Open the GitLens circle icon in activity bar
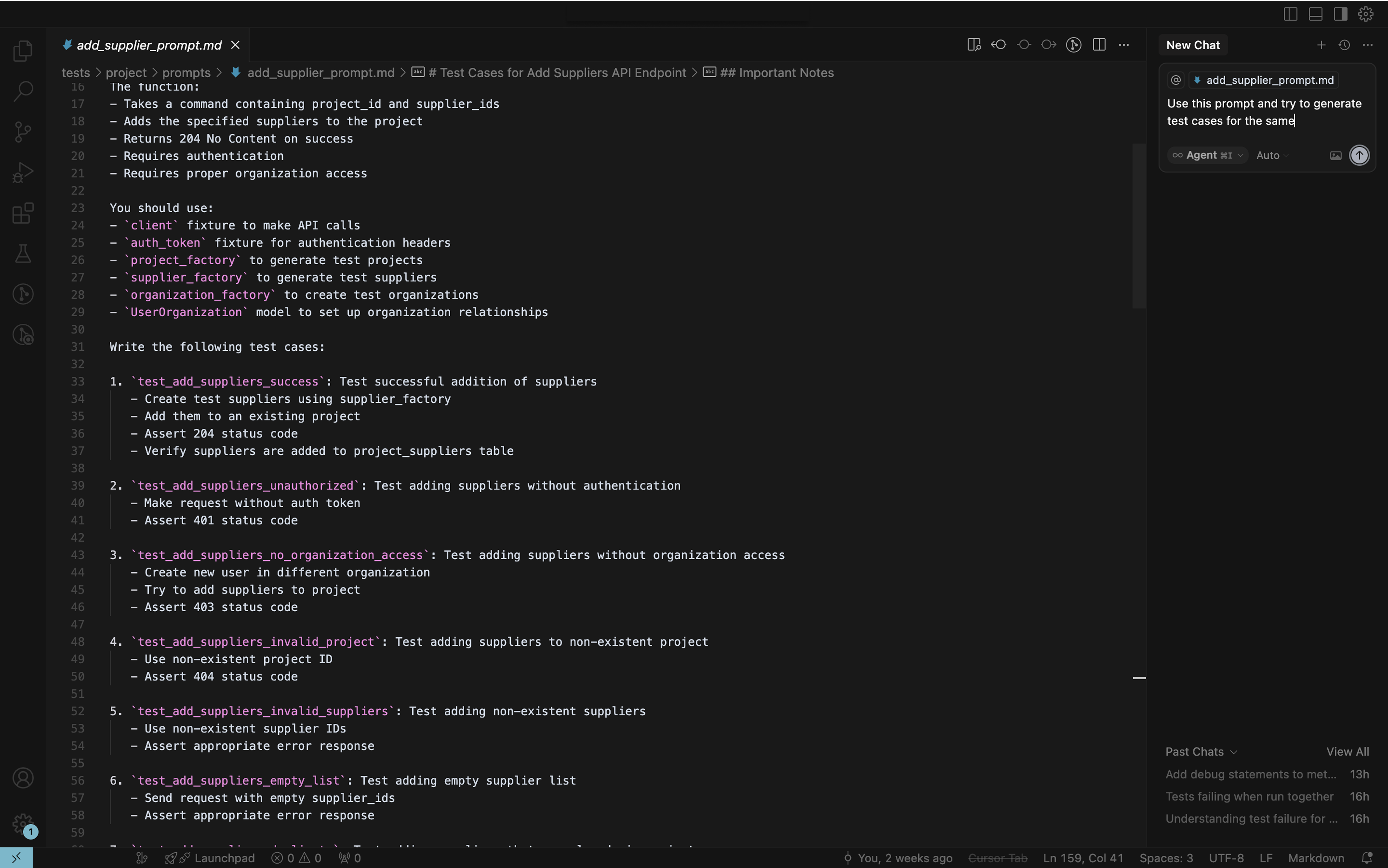 pos(23,294)
